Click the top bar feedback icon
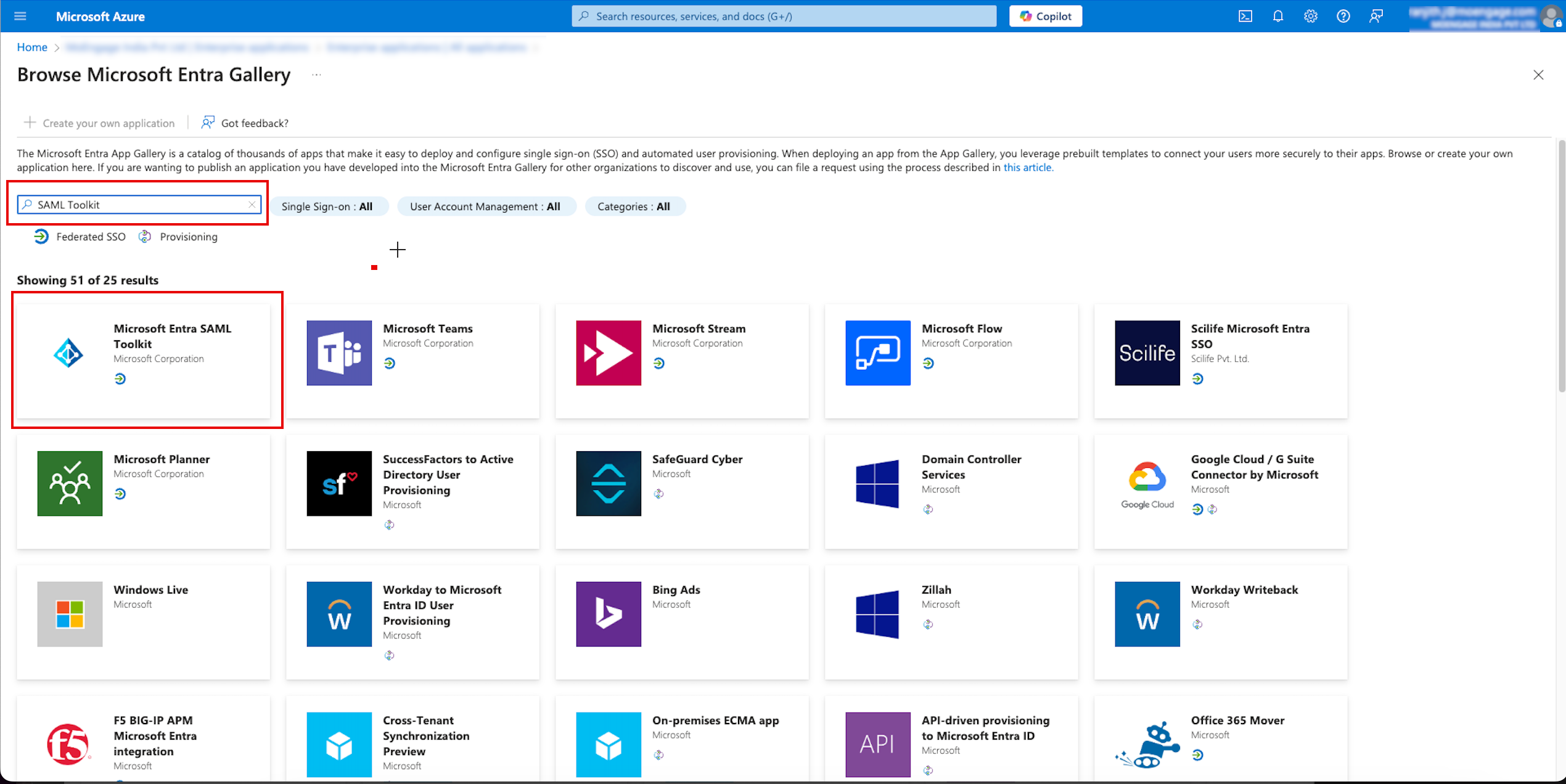1566x784 pixels. [1376, 16]
